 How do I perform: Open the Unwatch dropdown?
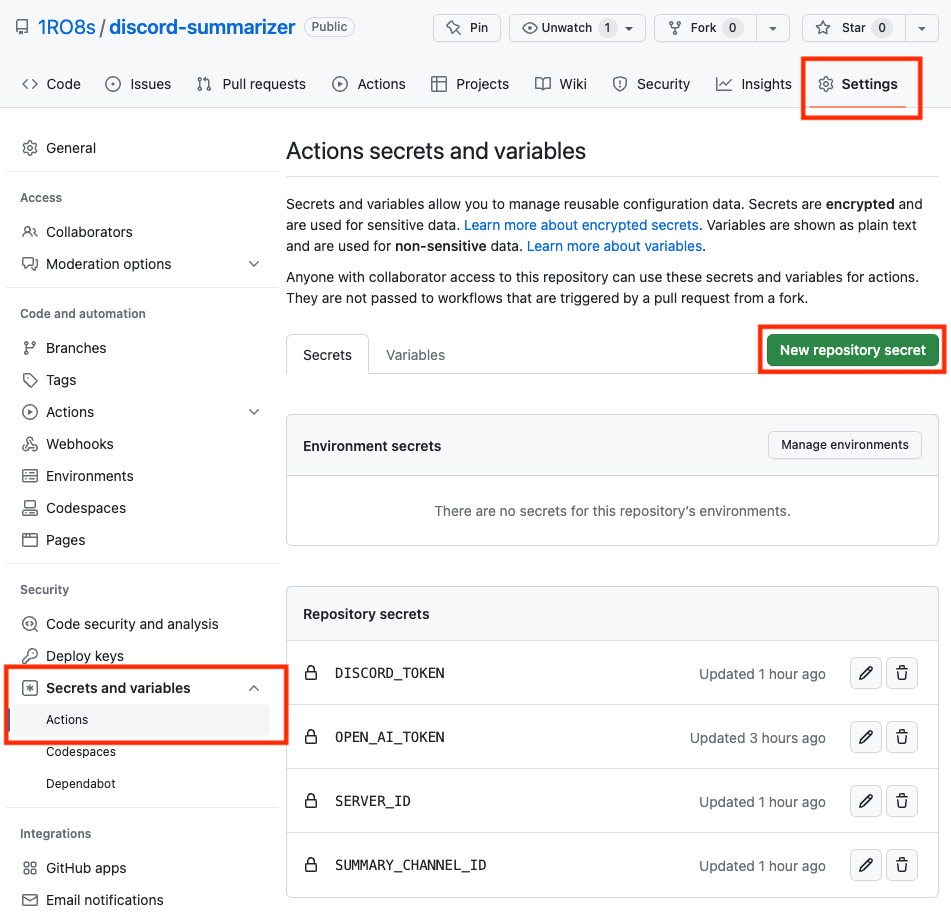coord(577,28)
